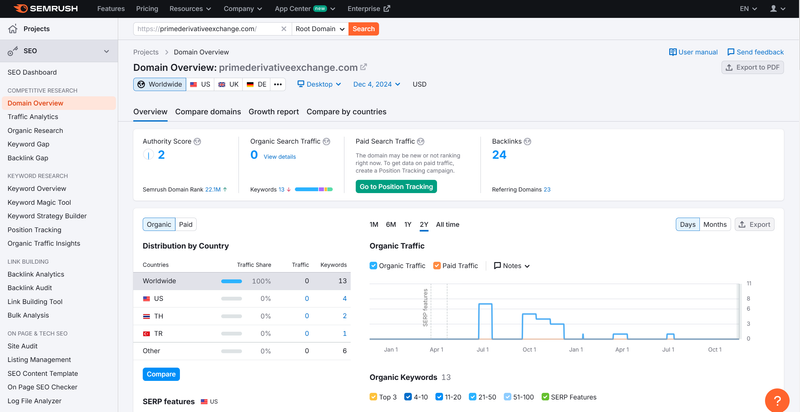This screenshot has height=412, width=800.
Task: Click the Projects home icon
Action: click(x=13, y=29)
